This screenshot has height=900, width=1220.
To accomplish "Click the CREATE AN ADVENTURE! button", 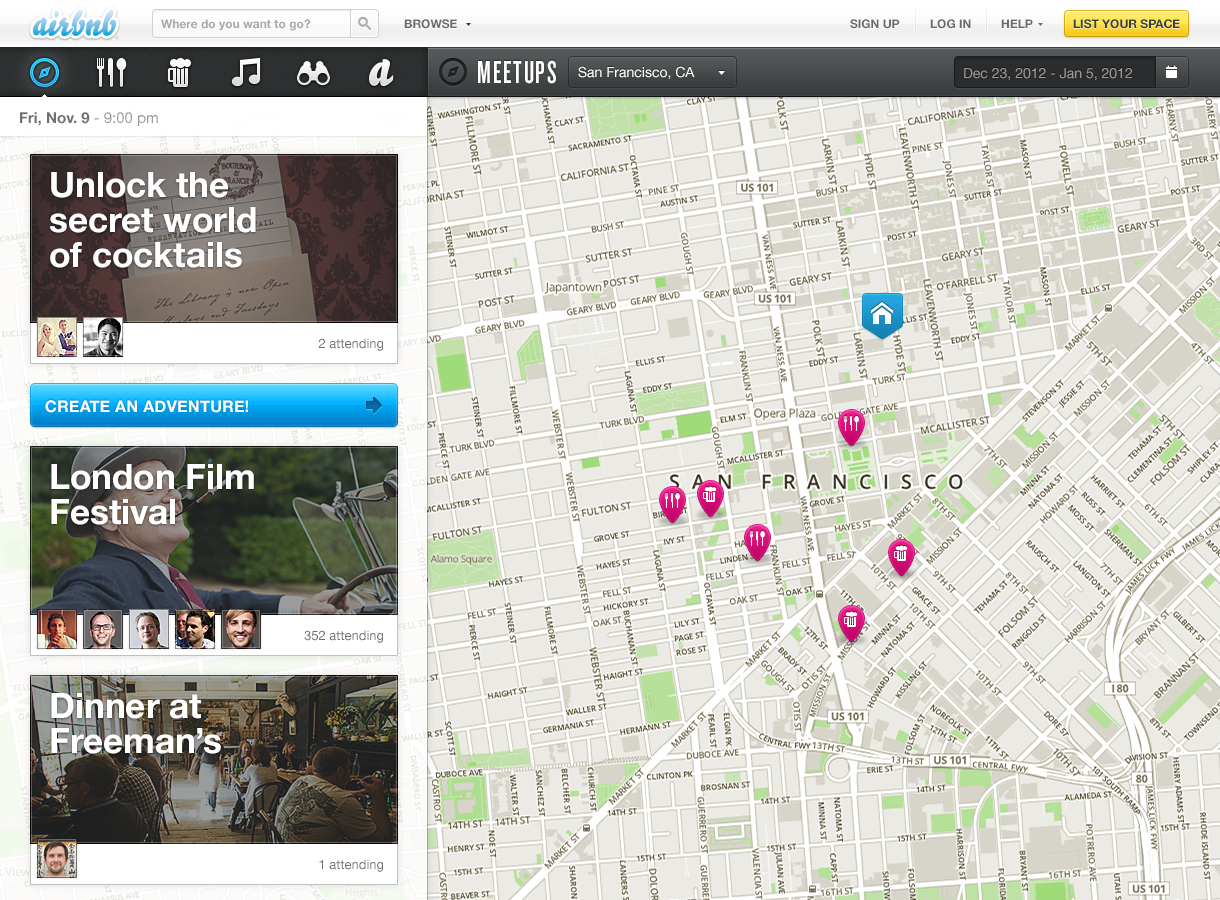I will pos(213,405).
